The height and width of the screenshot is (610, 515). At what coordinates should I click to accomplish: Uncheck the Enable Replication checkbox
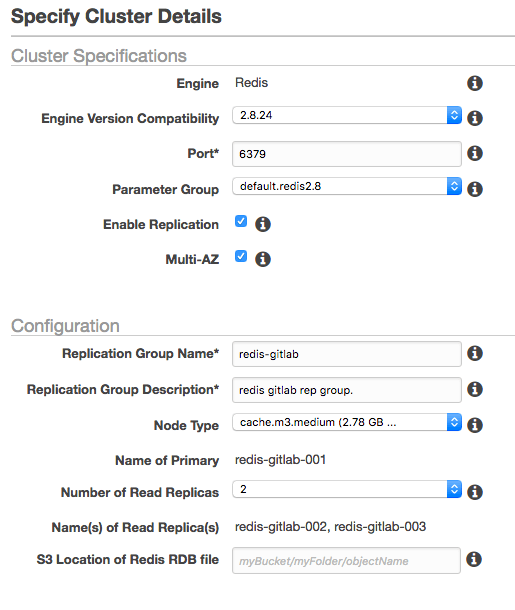click(x=241, y=221)
